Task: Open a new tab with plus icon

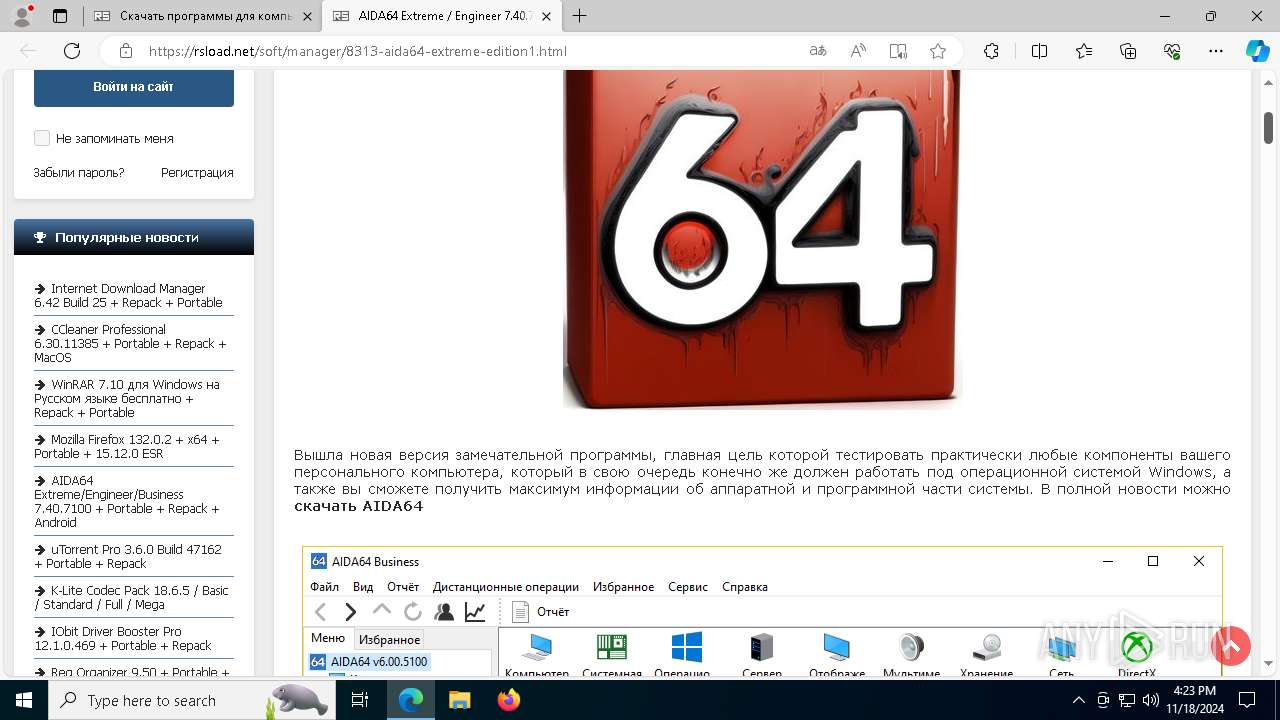Action: click(579, 16)
